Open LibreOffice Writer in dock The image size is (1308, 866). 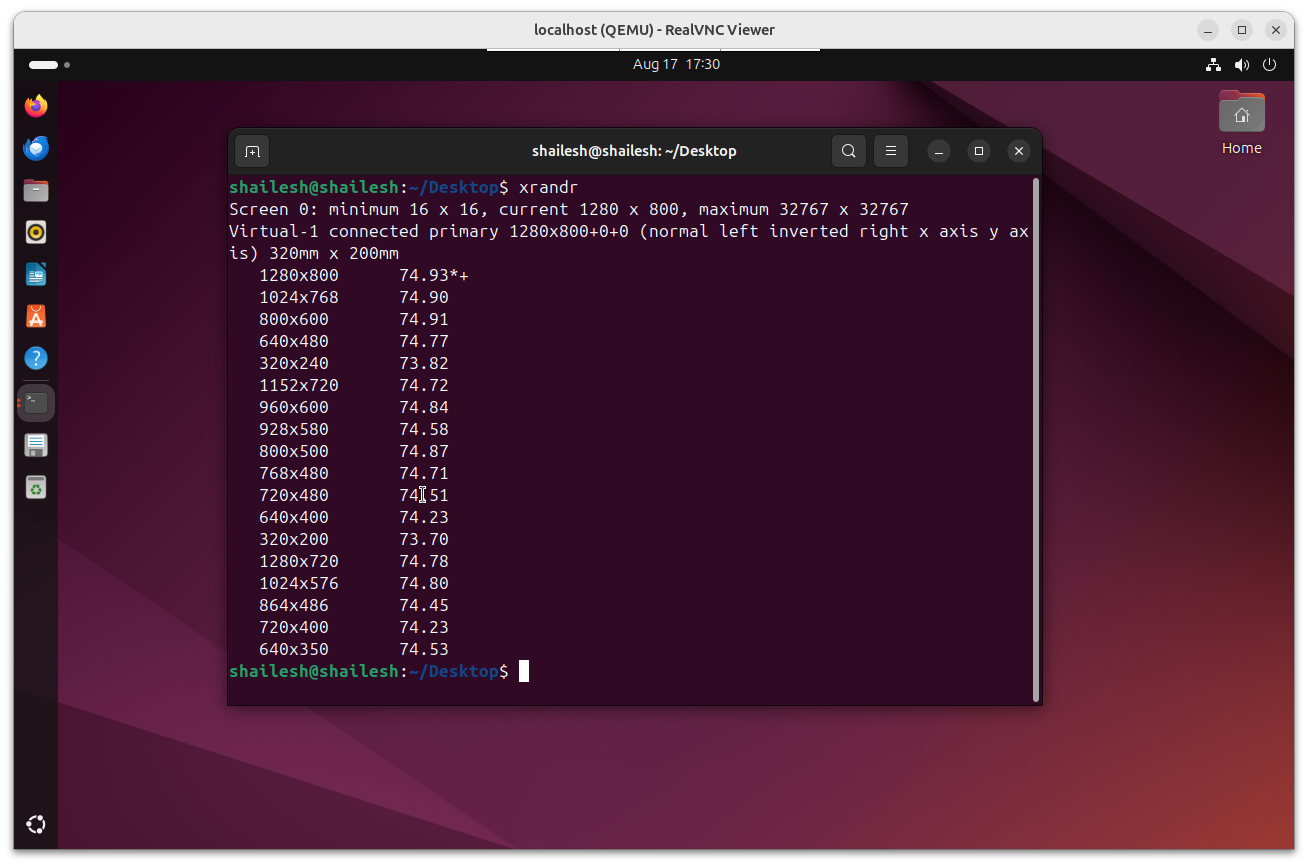[36, 274]
